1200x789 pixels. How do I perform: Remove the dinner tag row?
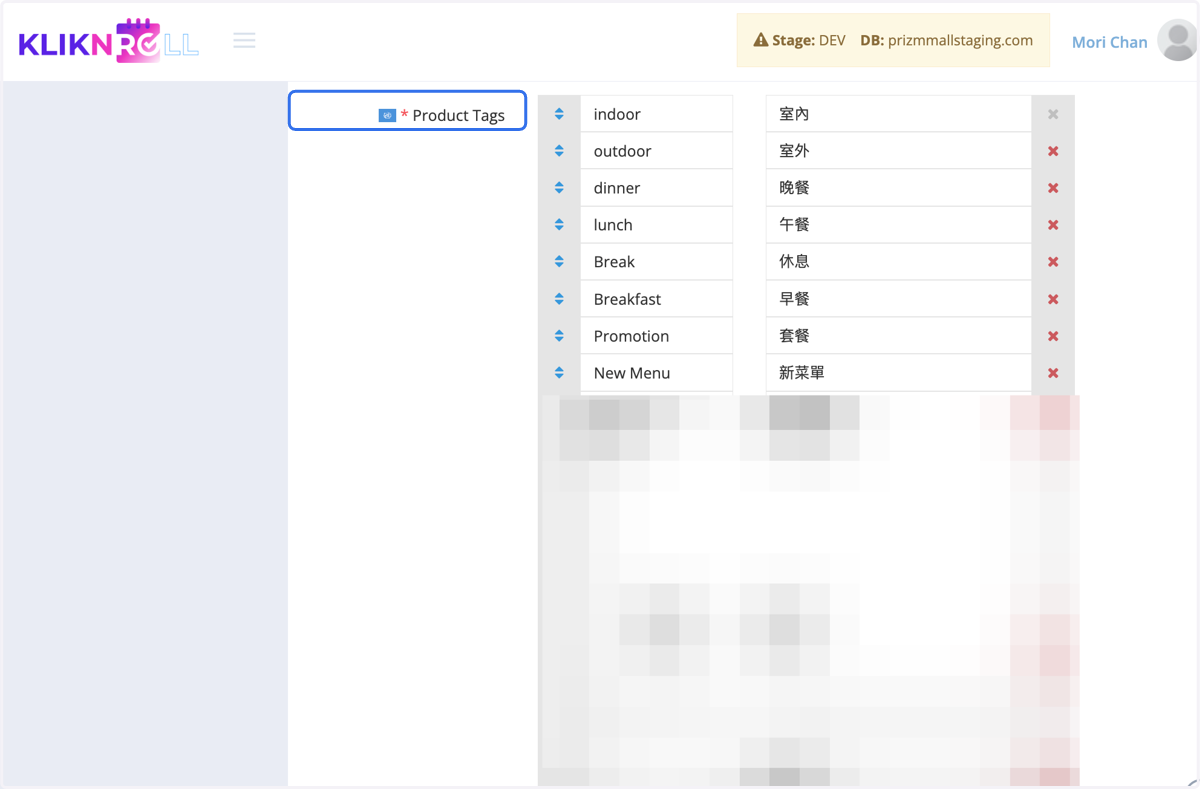coord(1053,188)
